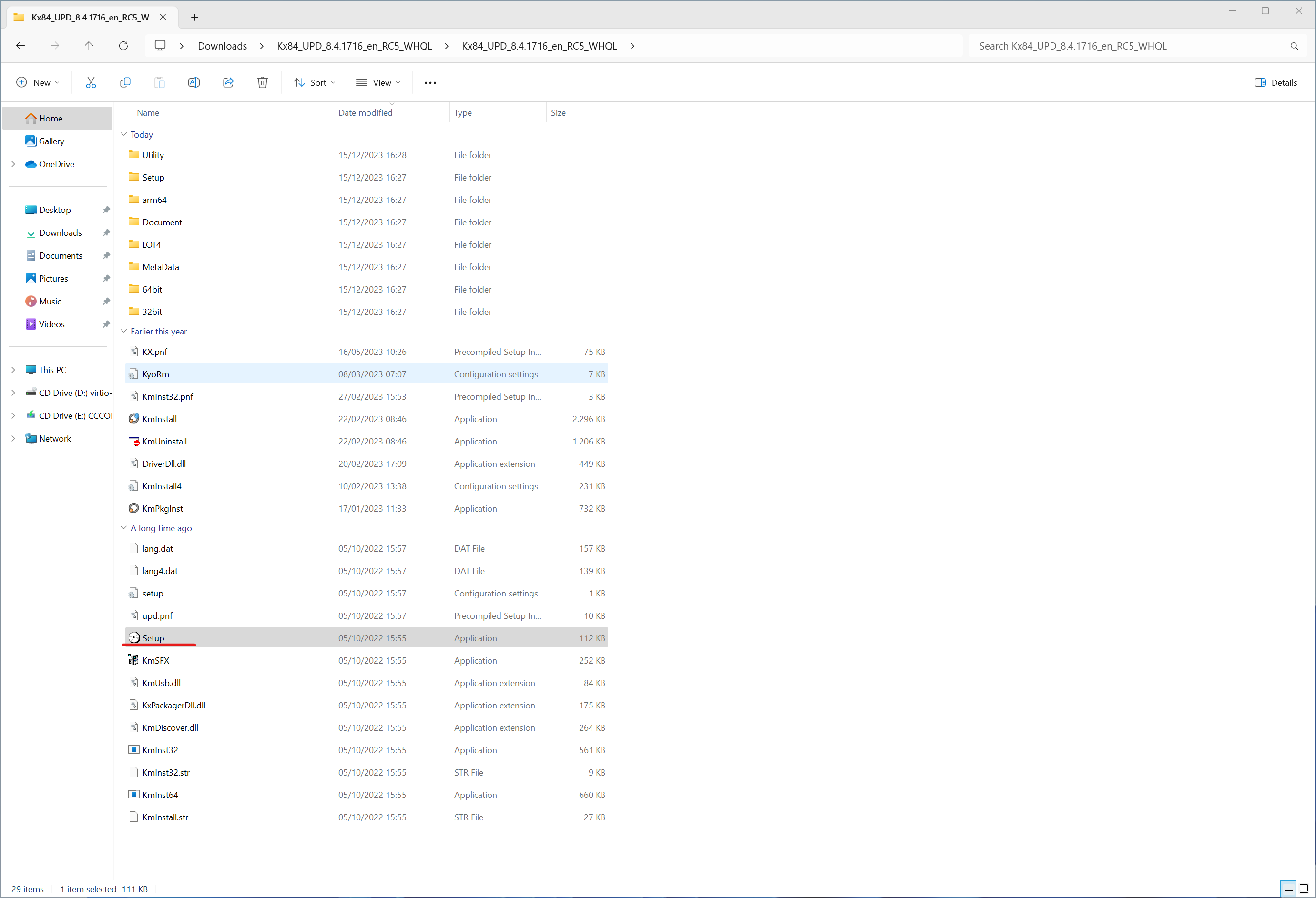The height and width of the screenshot is (898, 1316).
Task: Open the View dropdown menu
Action: (378, 82)
